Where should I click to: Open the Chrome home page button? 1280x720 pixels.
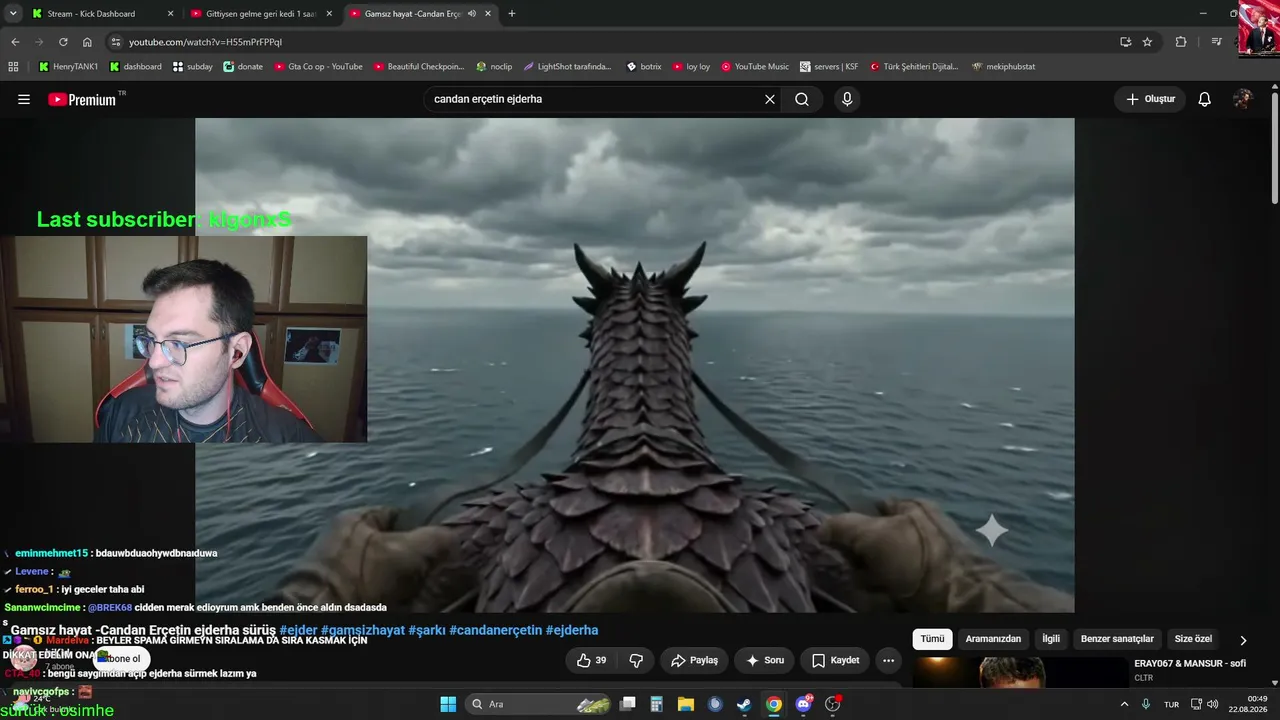[87, 42]
